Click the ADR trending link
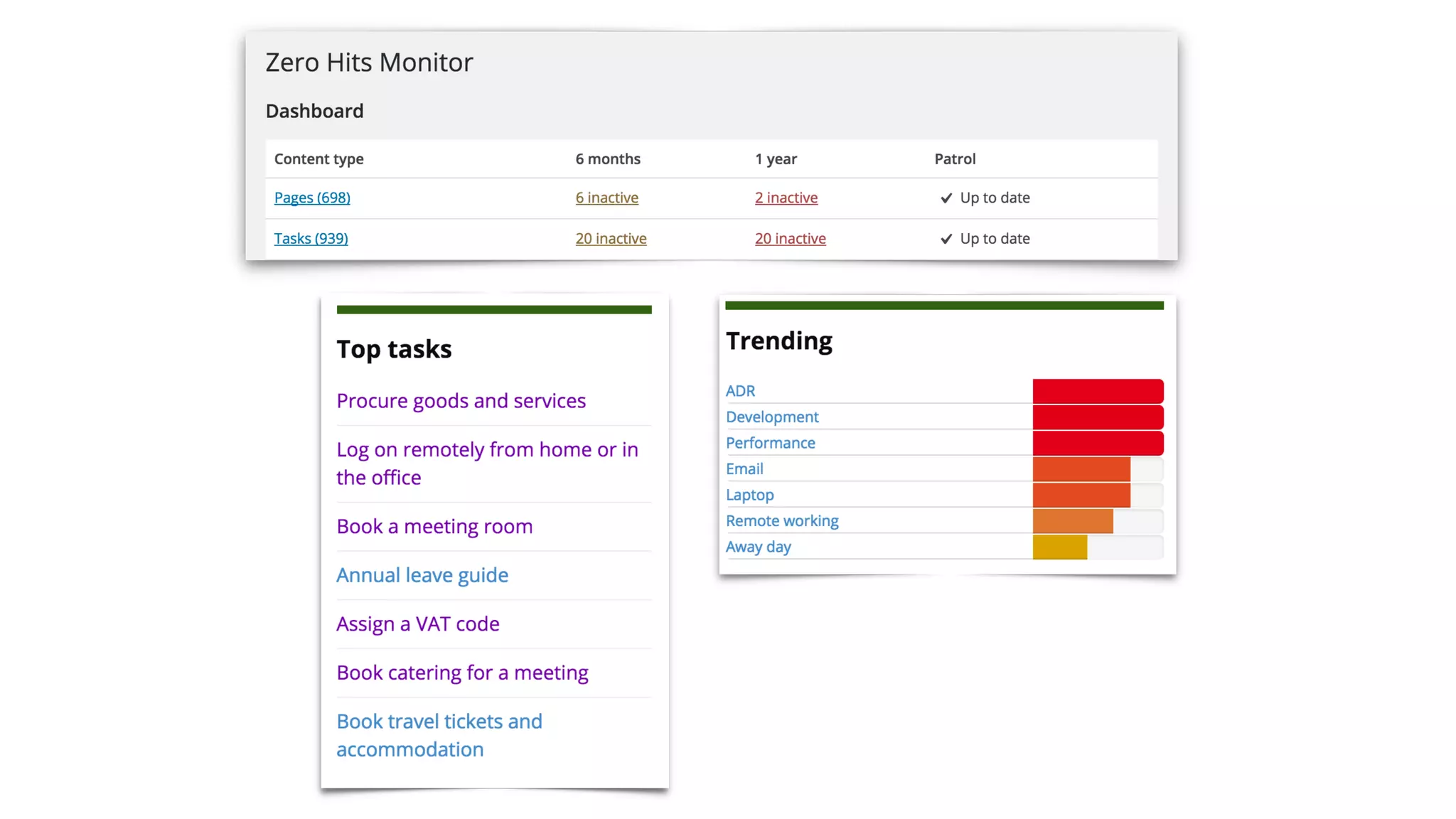Screen dimensions: 1456x819 [740, 391]
